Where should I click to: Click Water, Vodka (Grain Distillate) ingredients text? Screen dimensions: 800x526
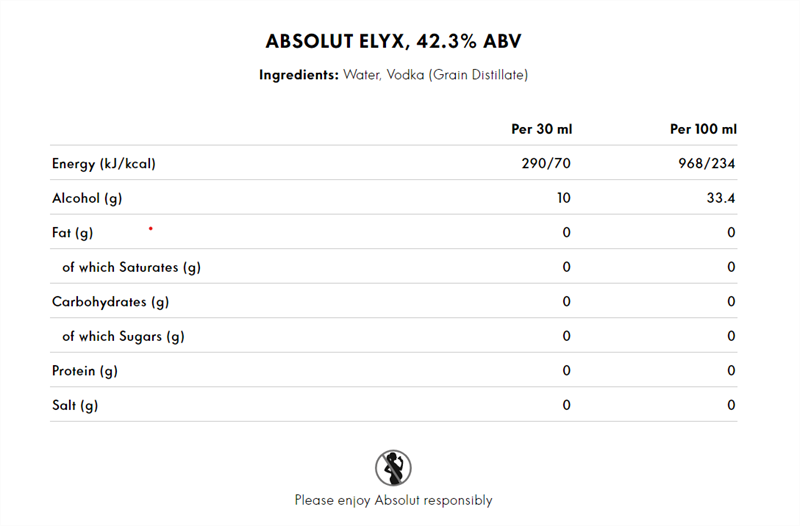[436, 75]
